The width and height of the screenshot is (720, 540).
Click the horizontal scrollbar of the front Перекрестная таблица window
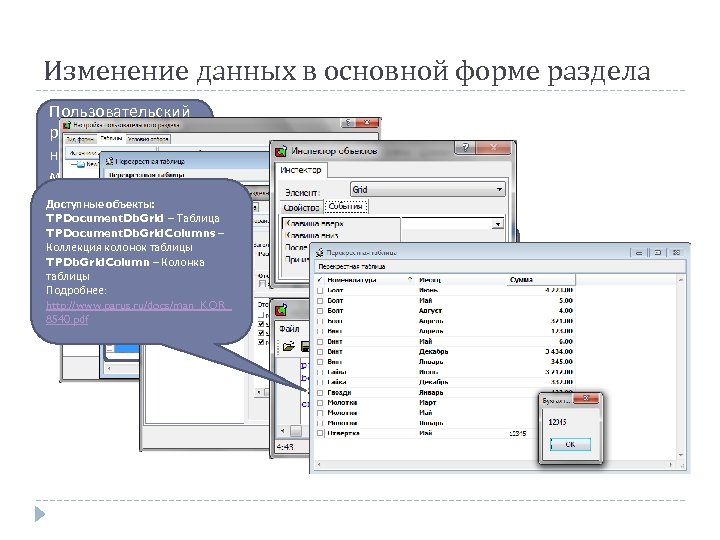[x=495, y=465]
